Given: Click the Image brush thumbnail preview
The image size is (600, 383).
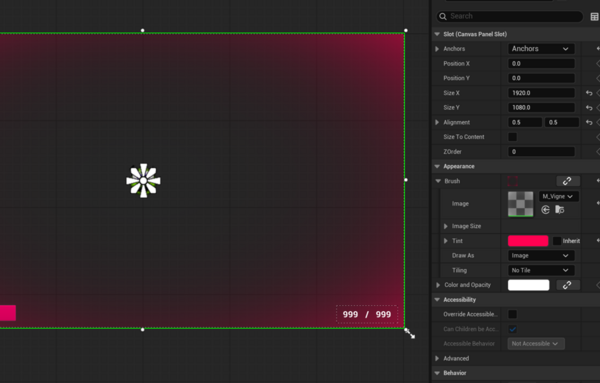Looking at the screenshot, I should click(520, 204).
